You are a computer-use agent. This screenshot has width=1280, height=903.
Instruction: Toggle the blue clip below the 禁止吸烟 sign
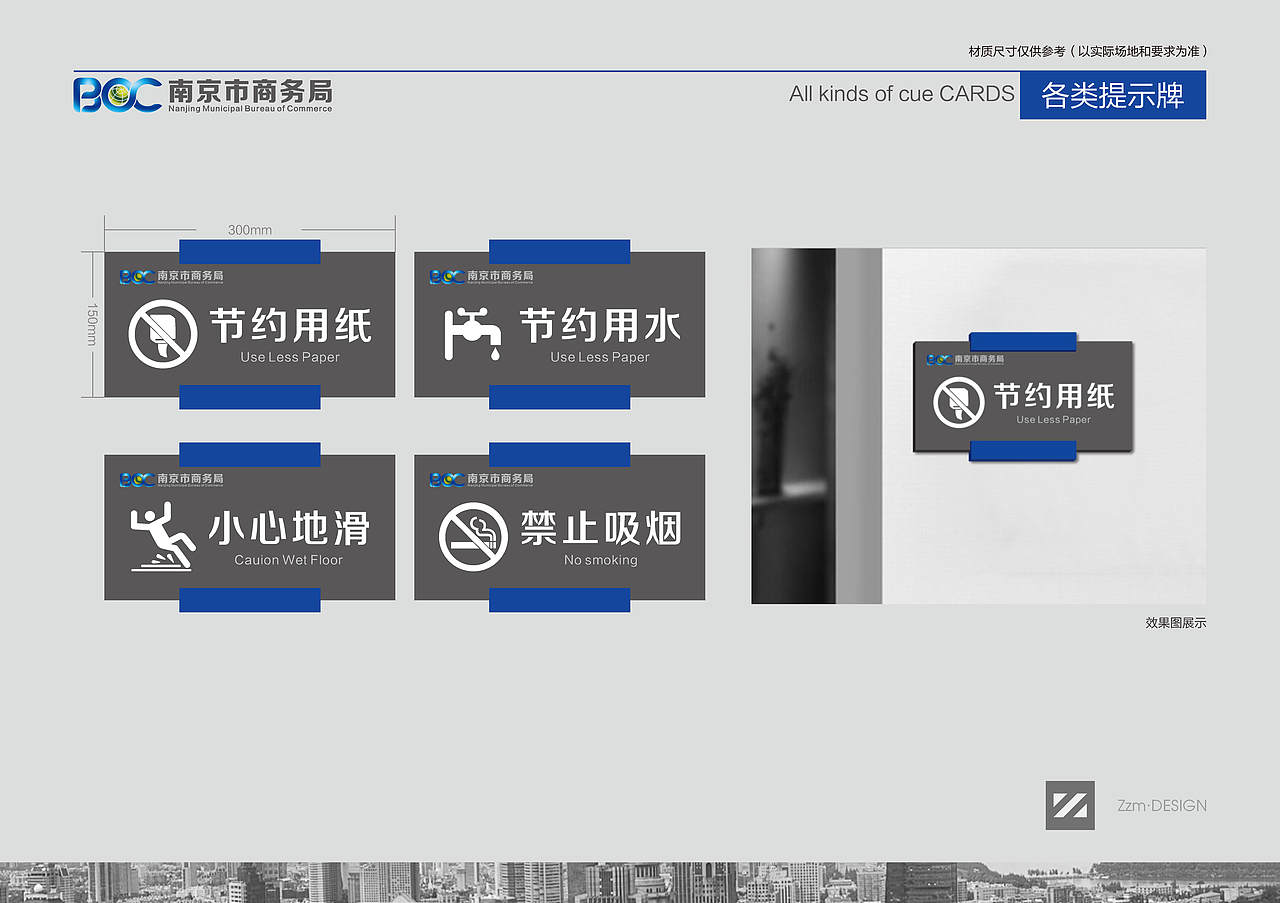(x=560, y=602)
